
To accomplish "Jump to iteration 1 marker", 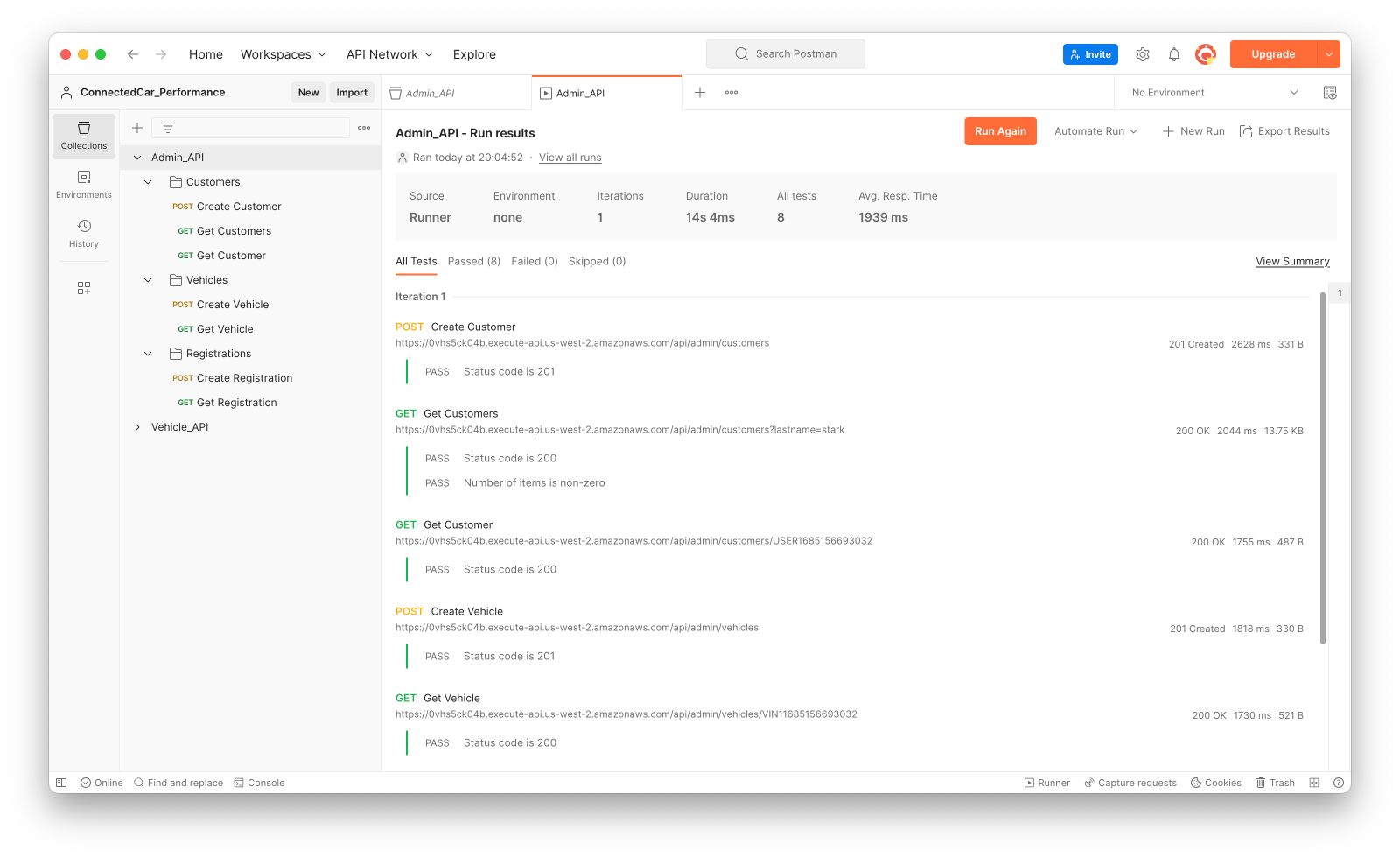I will pyautogui.click(x=1340, y=292).
